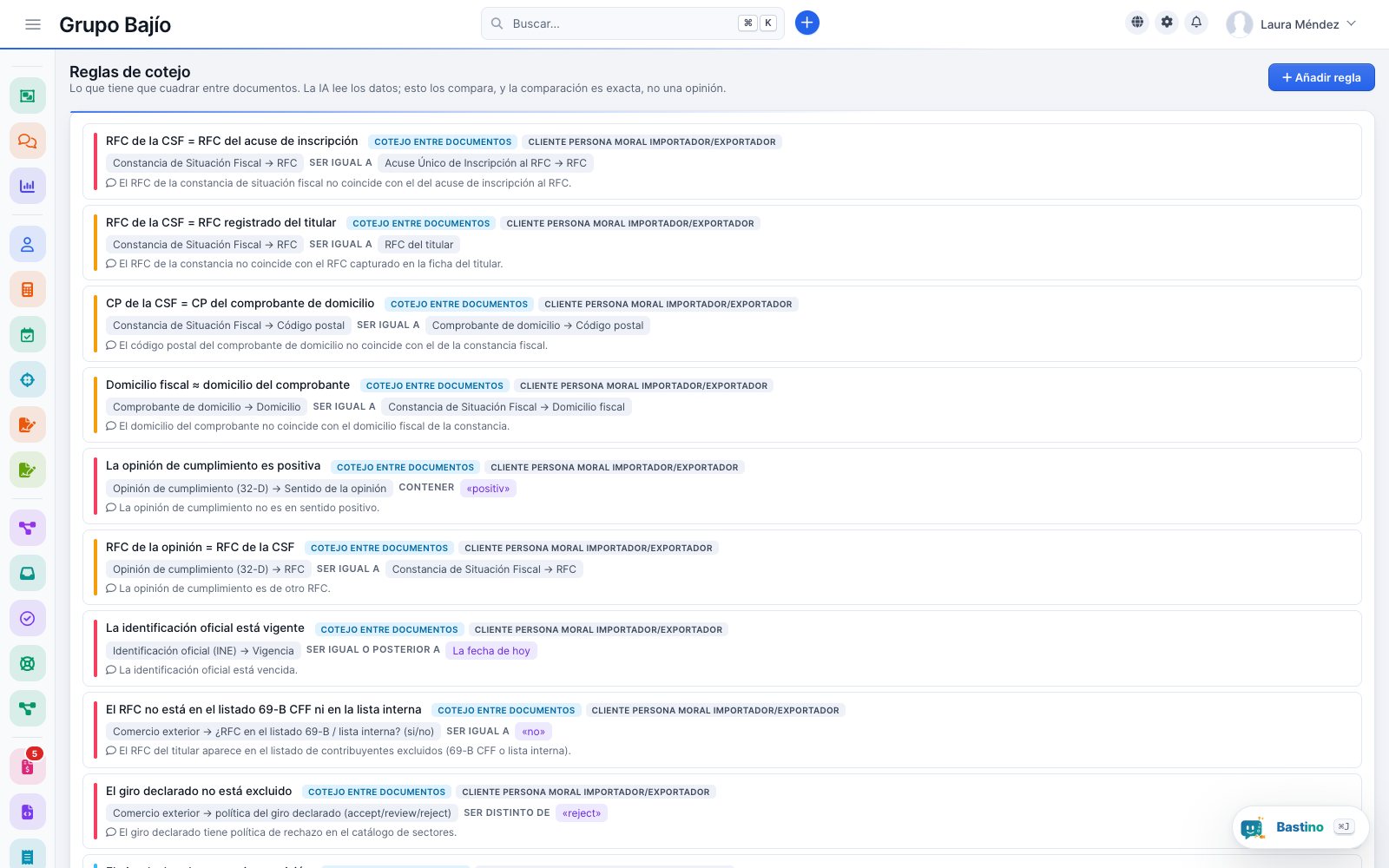Open the Laura Méndez user dropdown
The height and width of the screenshot is (868, 1389).
coord(1291,24)
